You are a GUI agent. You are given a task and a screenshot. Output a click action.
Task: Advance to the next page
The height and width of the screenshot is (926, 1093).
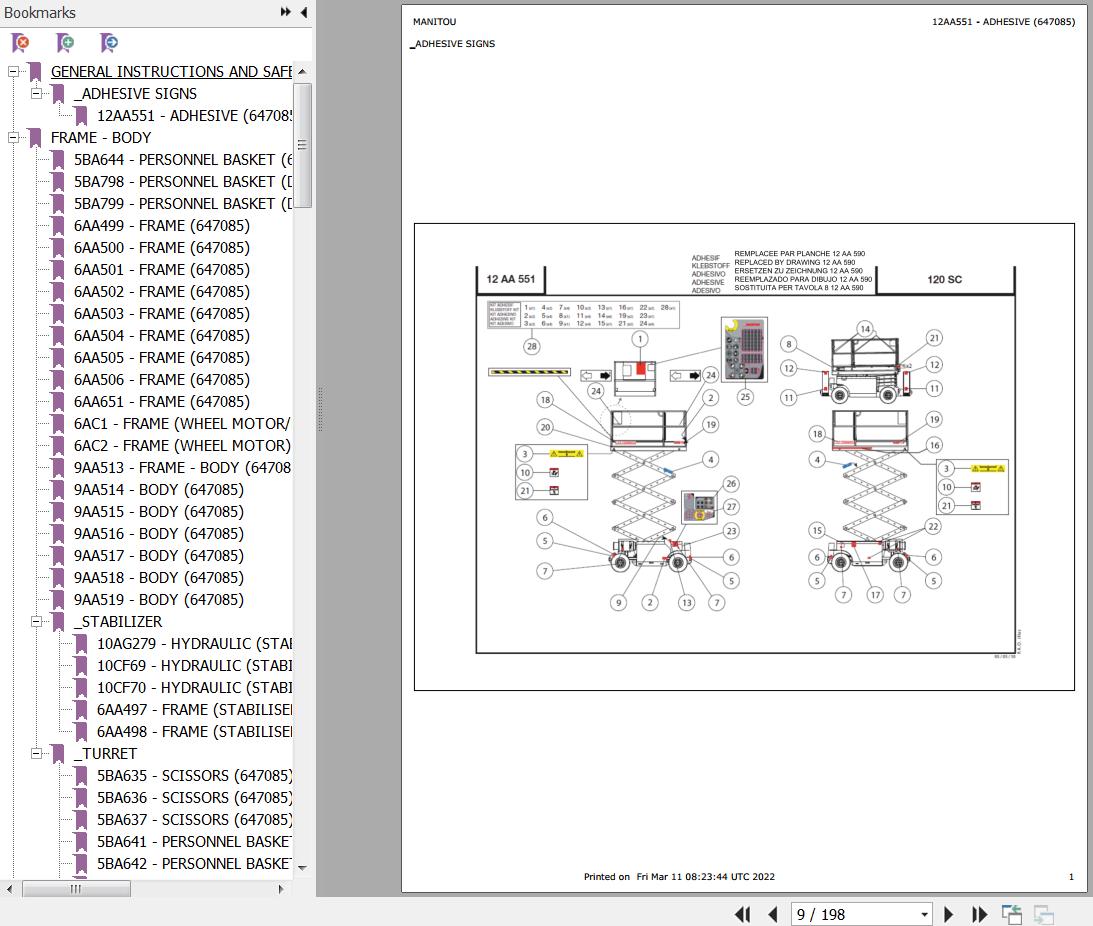(949, 914)
